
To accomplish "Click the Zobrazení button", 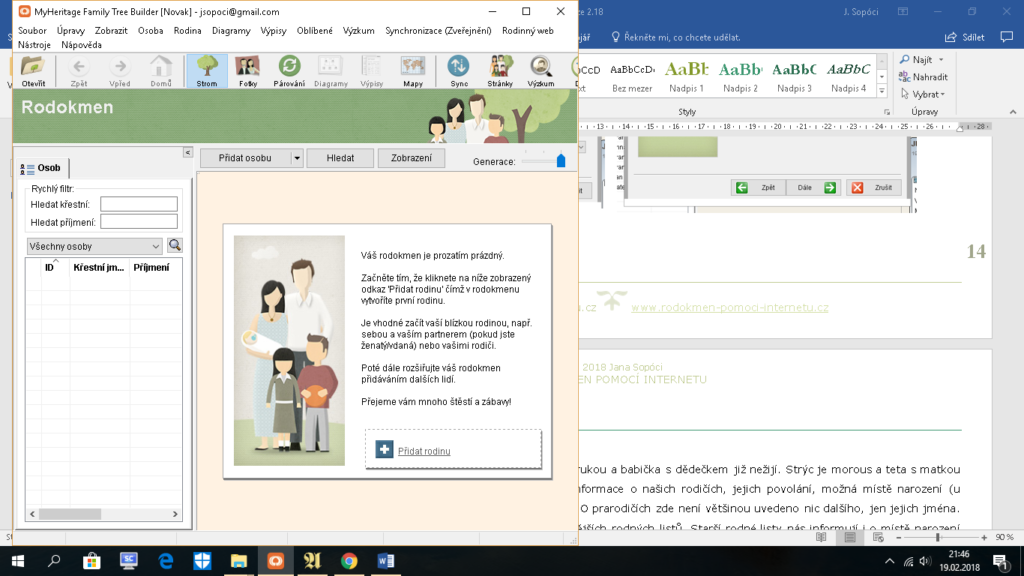I will click(x=411, y=158).
